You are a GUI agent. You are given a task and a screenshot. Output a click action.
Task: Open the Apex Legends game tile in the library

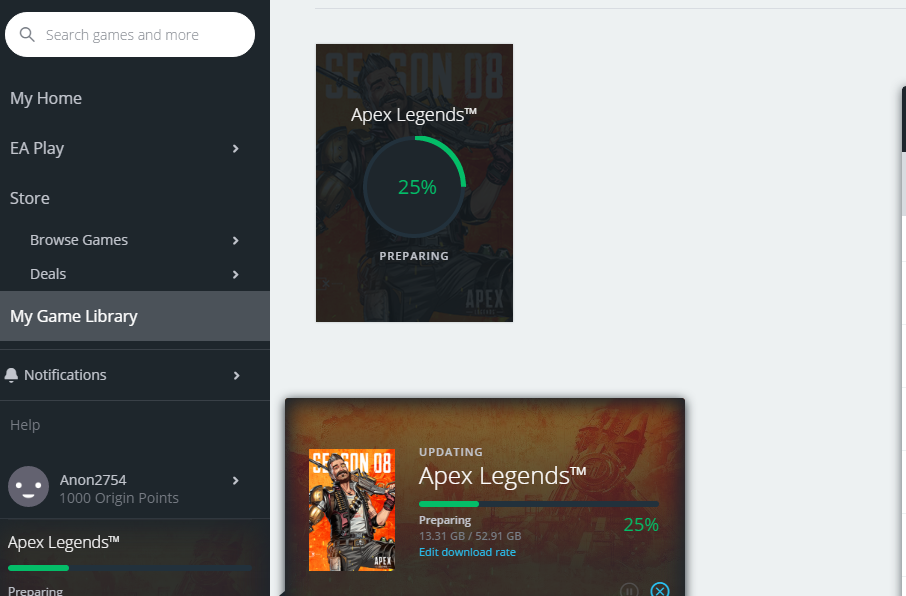click(x=414, y=183)
